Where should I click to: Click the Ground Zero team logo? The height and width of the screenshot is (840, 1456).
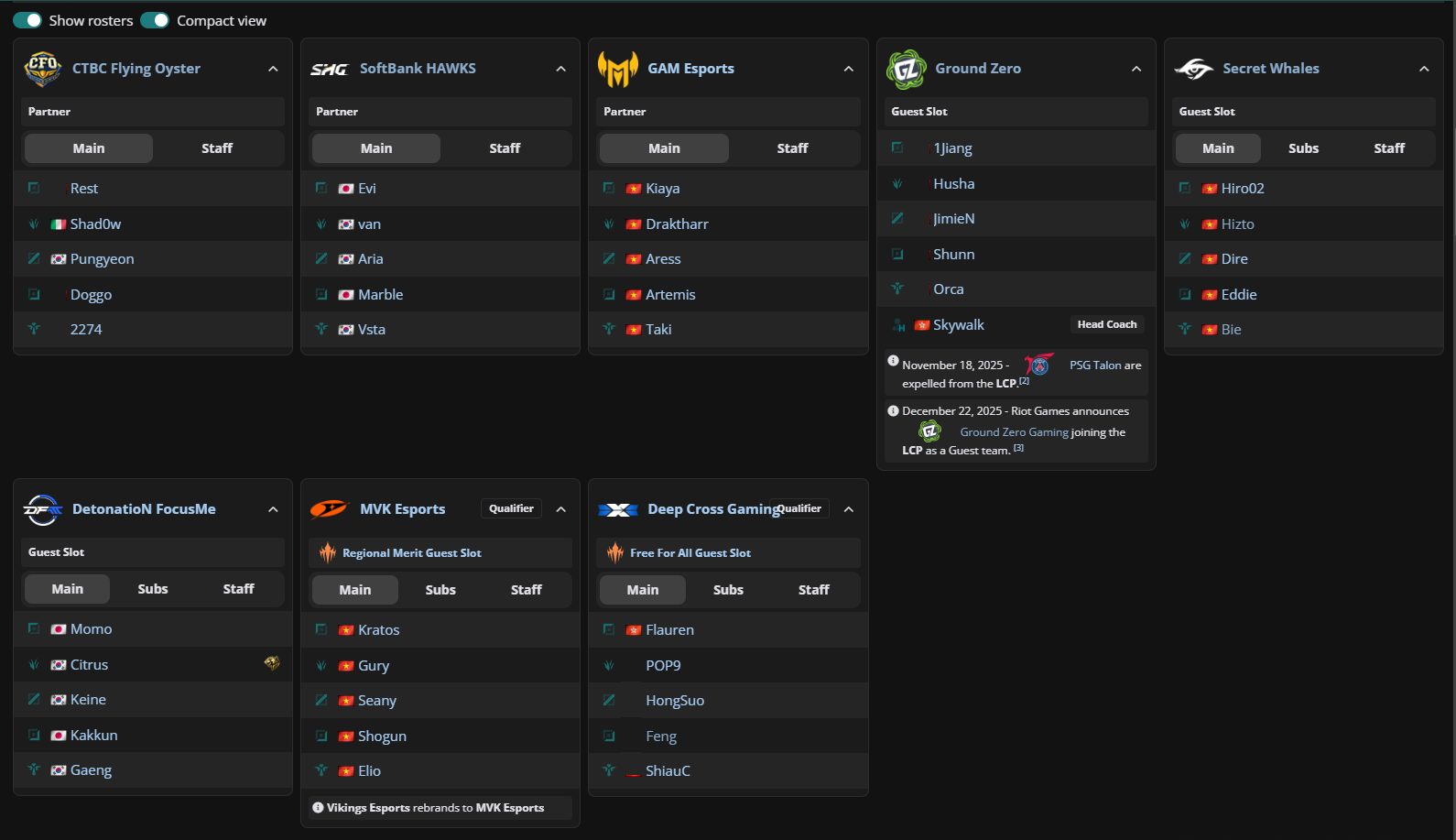(906, 69)
